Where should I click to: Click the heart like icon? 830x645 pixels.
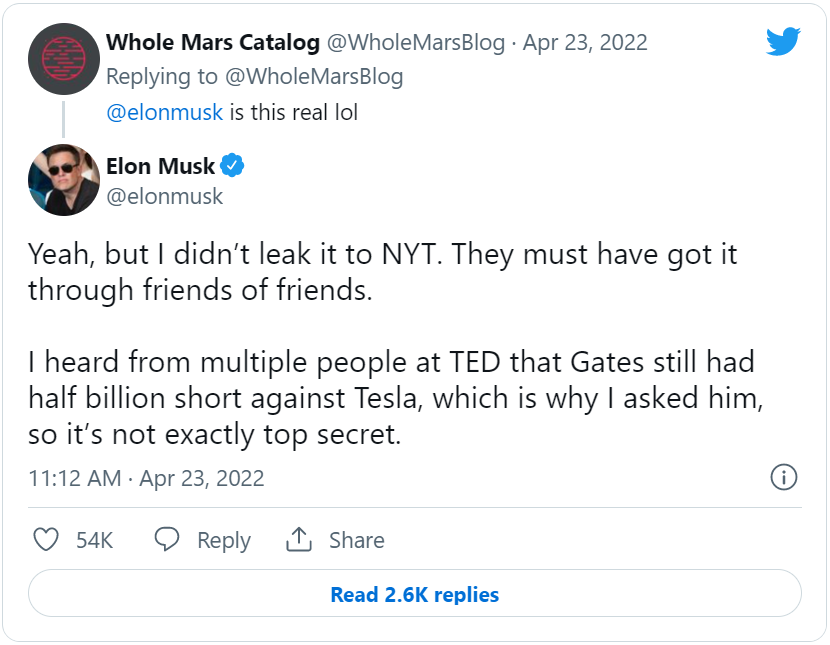46,540
